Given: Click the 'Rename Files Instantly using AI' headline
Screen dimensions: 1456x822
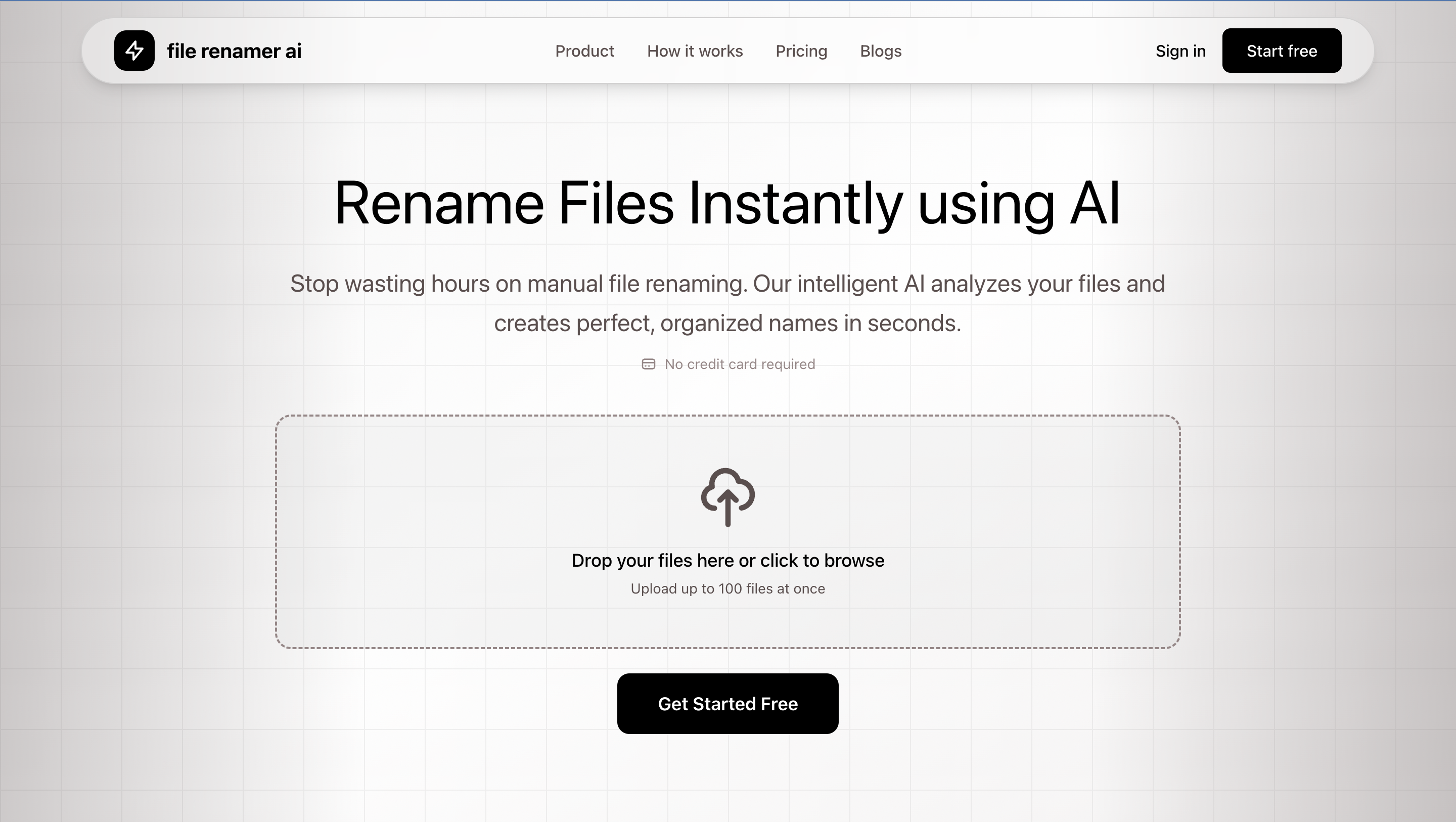Looking at the screenshot, I should pyautogui.click(x=727, y=204).
